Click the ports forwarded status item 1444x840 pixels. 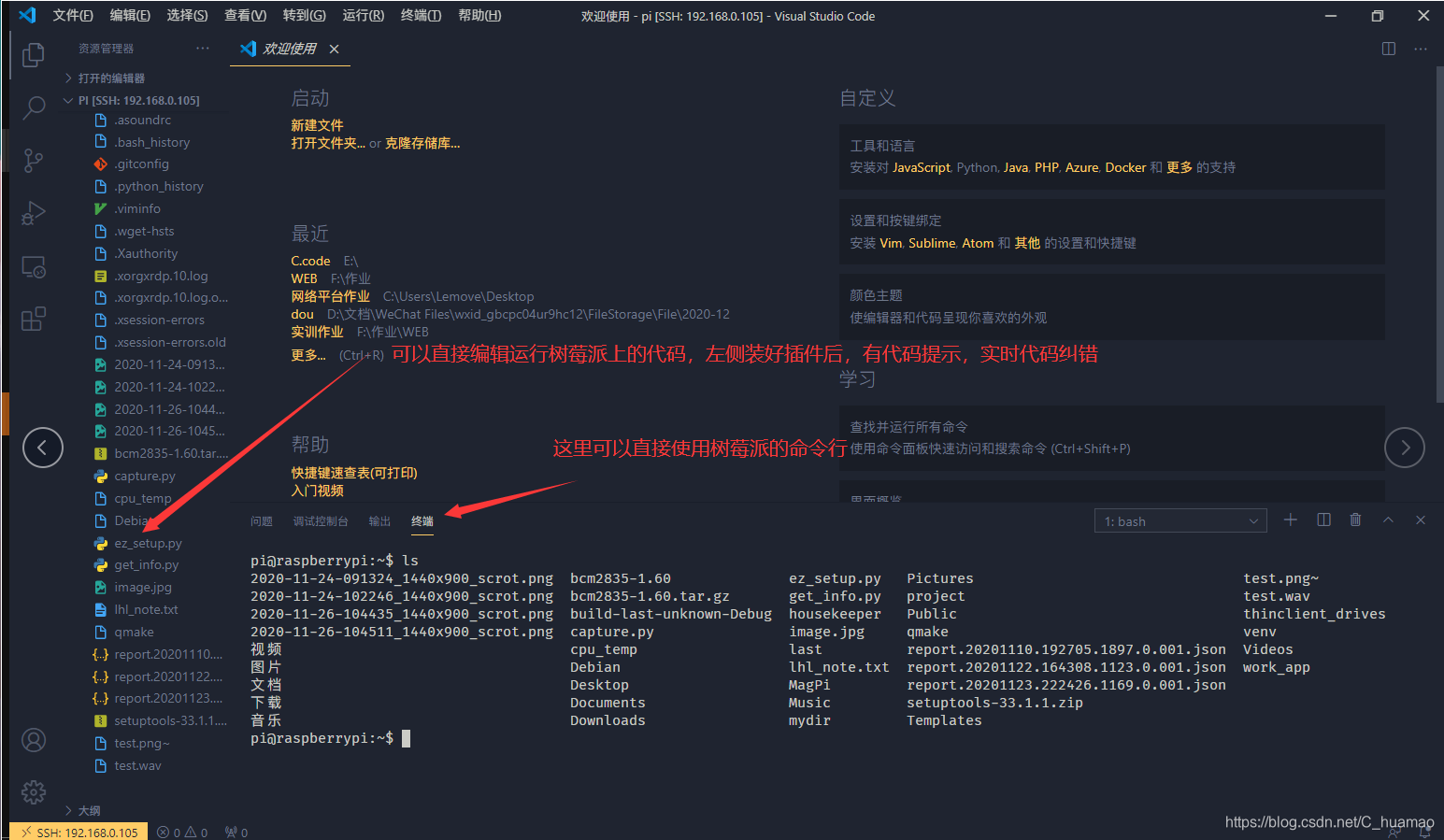coord(236,833)
